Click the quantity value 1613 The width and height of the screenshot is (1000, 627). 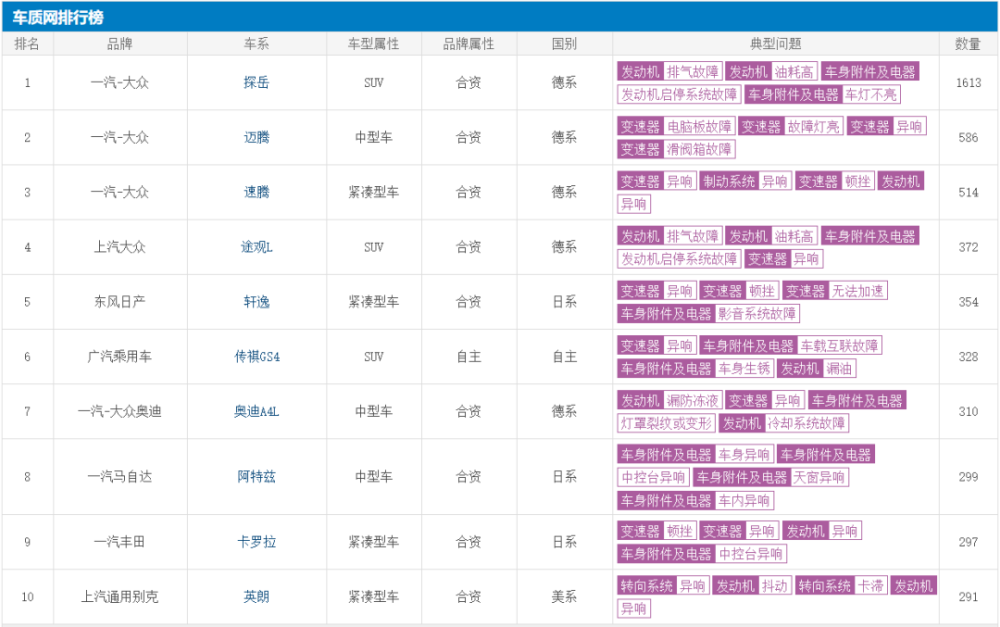coord(968,82)
